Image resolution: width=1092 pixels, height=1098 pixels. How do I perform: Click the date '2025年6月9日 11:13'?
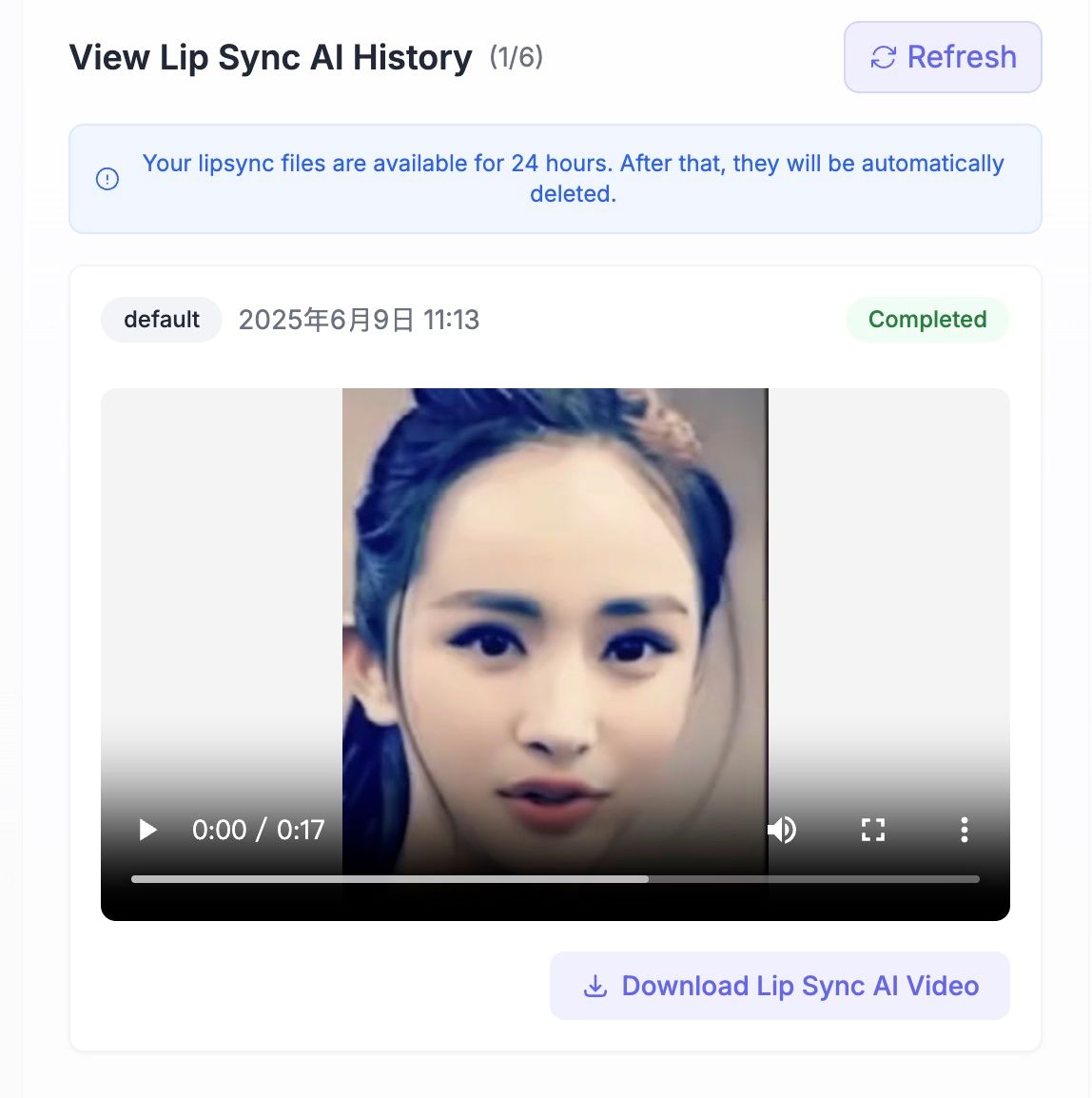pyautogui.click(x=360, y=320)
